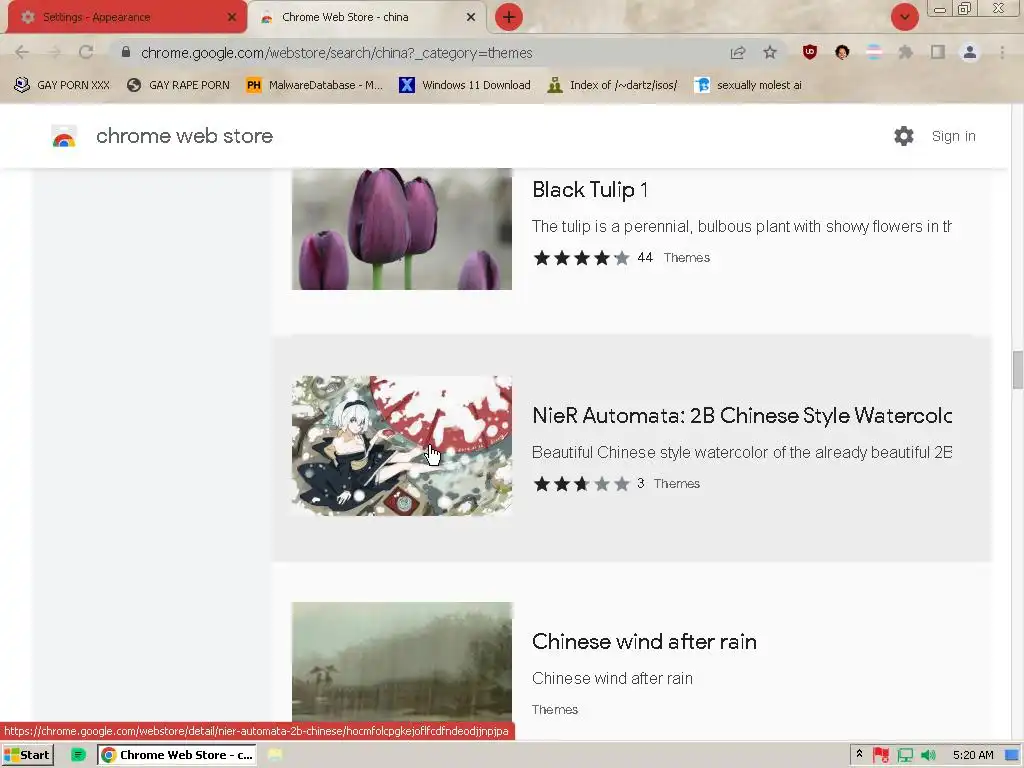Close the Chrome Web Store tab
The height and width of the screenshot is (768, 1024).
tap(471, 17)
